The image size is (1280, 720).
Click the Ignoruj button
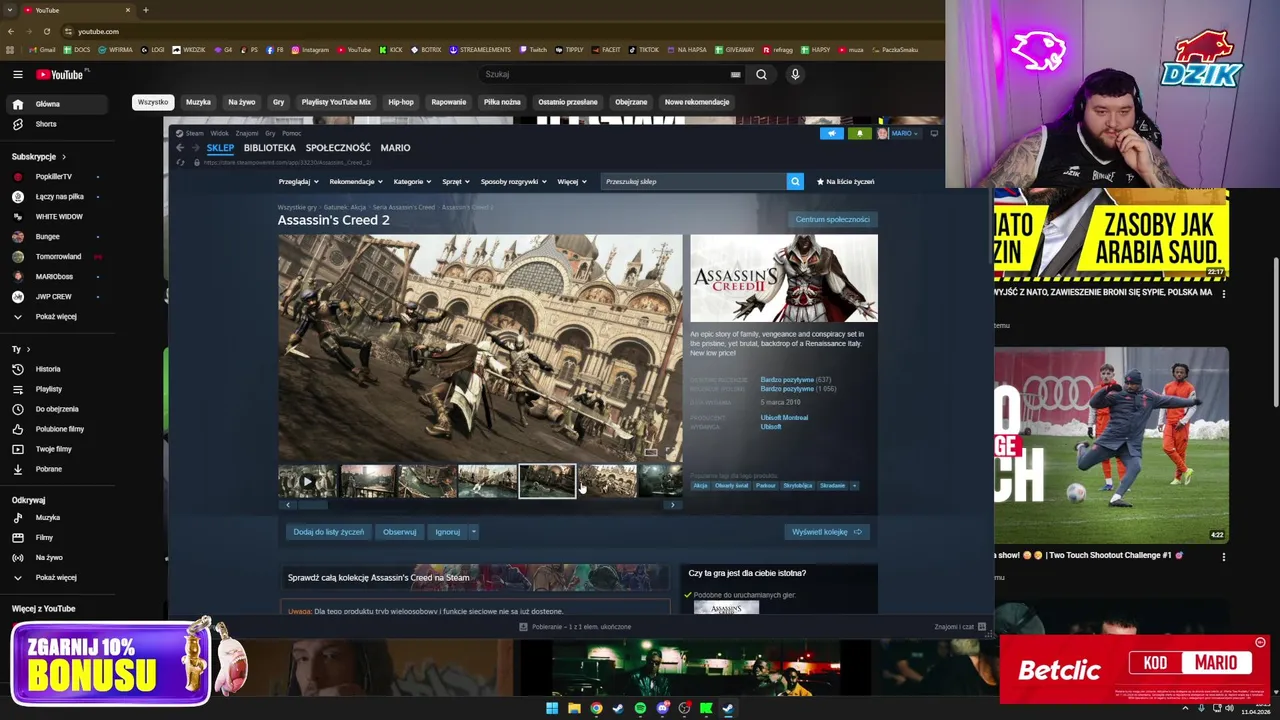coord(447,532)
